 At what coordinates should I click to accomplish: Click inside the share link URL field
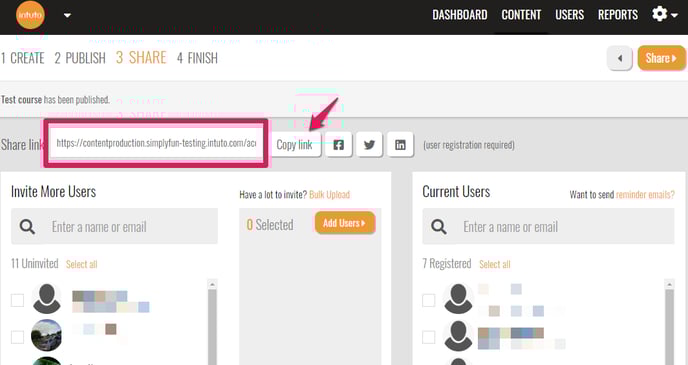(x=156, y=143)
